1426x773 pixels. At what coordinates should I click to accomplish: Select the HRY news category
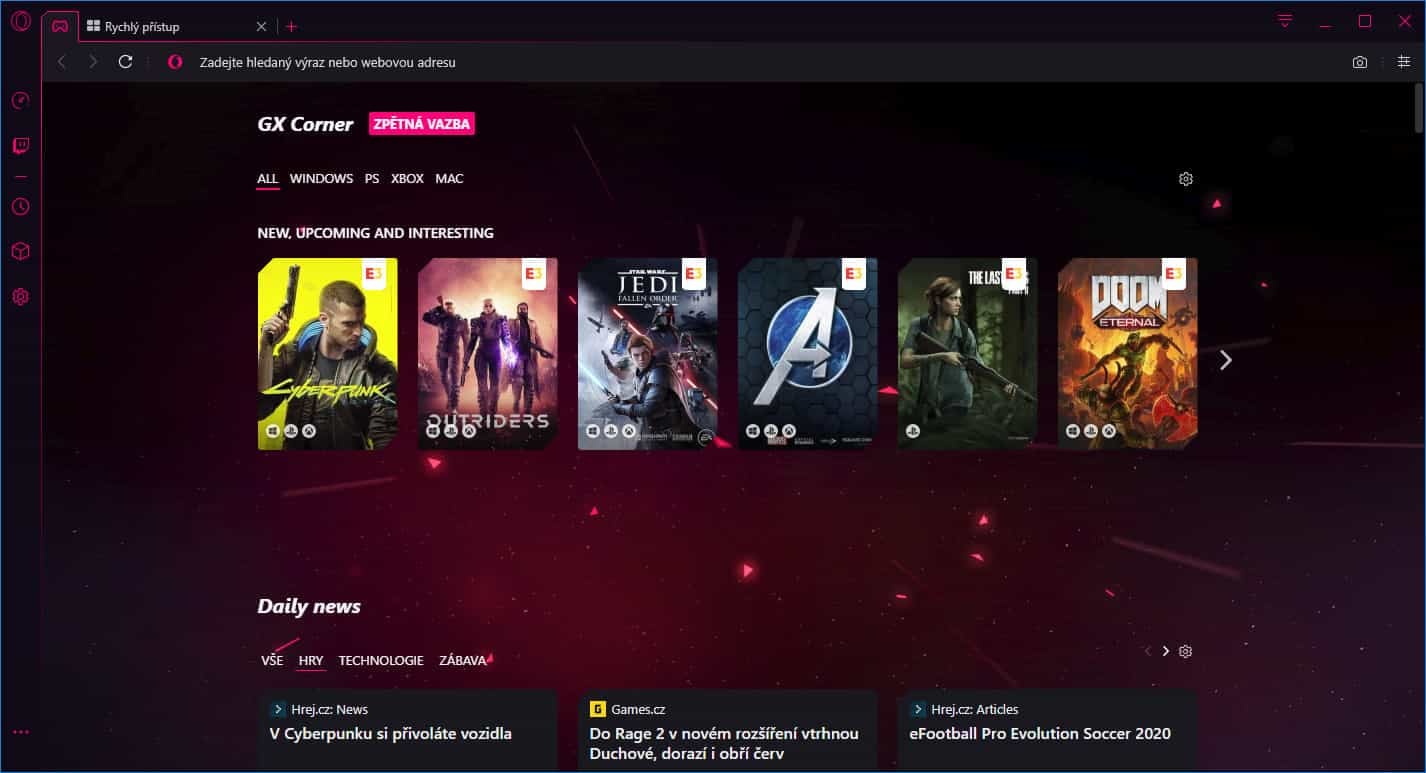point(311,661)
